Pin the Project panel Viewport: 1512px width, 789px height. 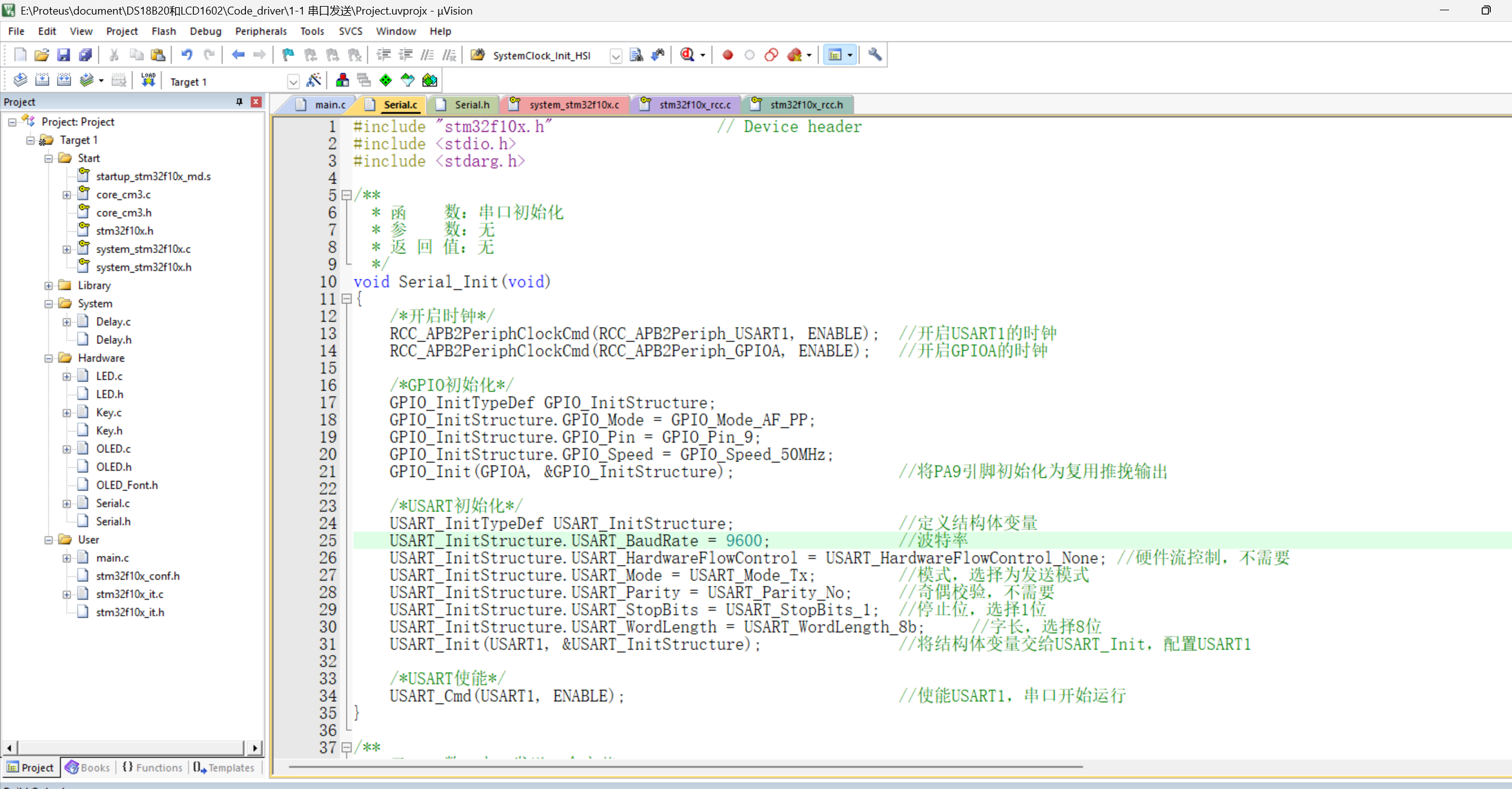(239, 102)
